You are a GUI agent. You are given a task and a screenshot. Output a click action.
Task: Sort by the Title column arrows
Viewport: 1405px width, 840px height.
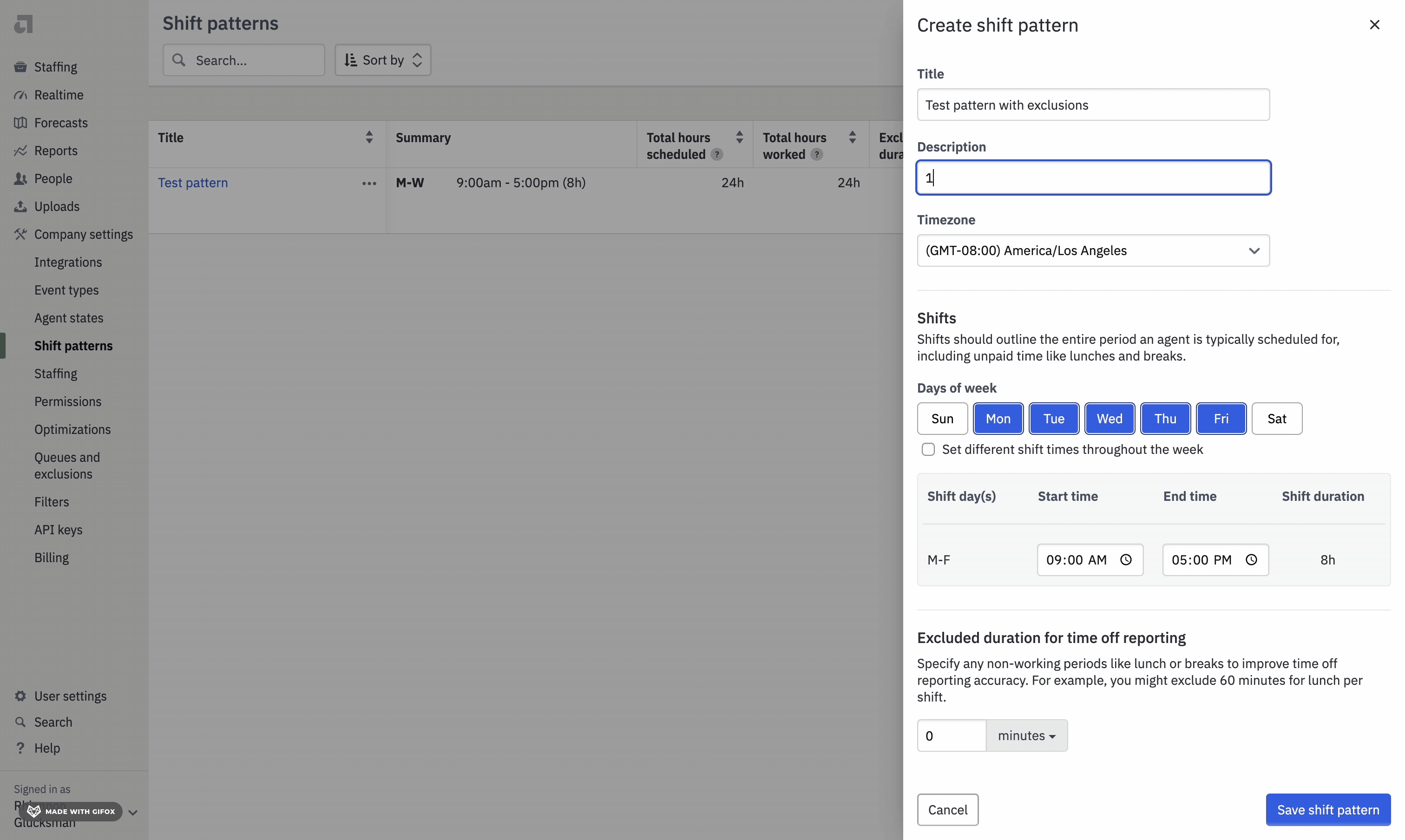[x=369, y=137]
